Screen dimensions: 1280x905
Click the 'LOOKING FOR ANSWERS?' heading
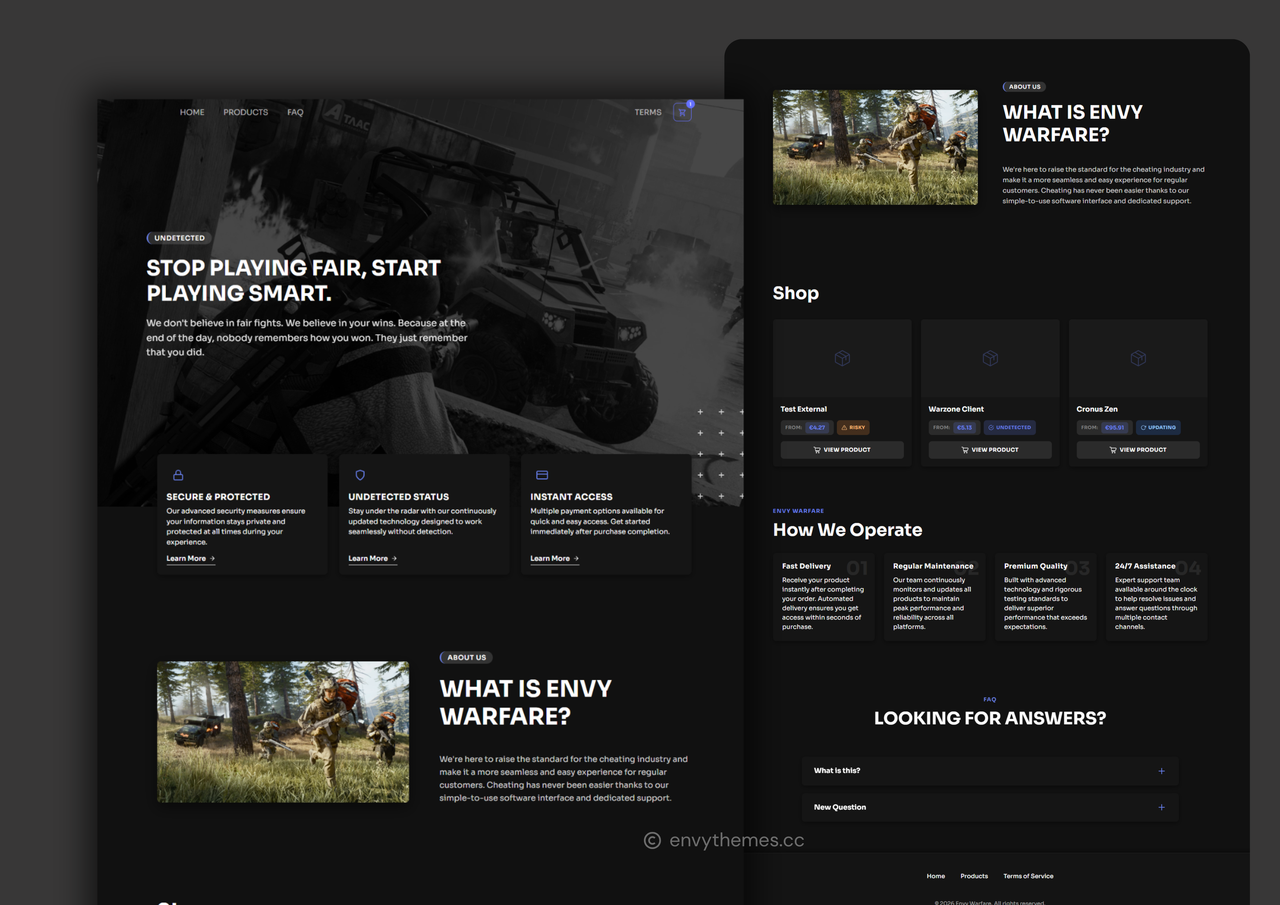coord(990,718)
